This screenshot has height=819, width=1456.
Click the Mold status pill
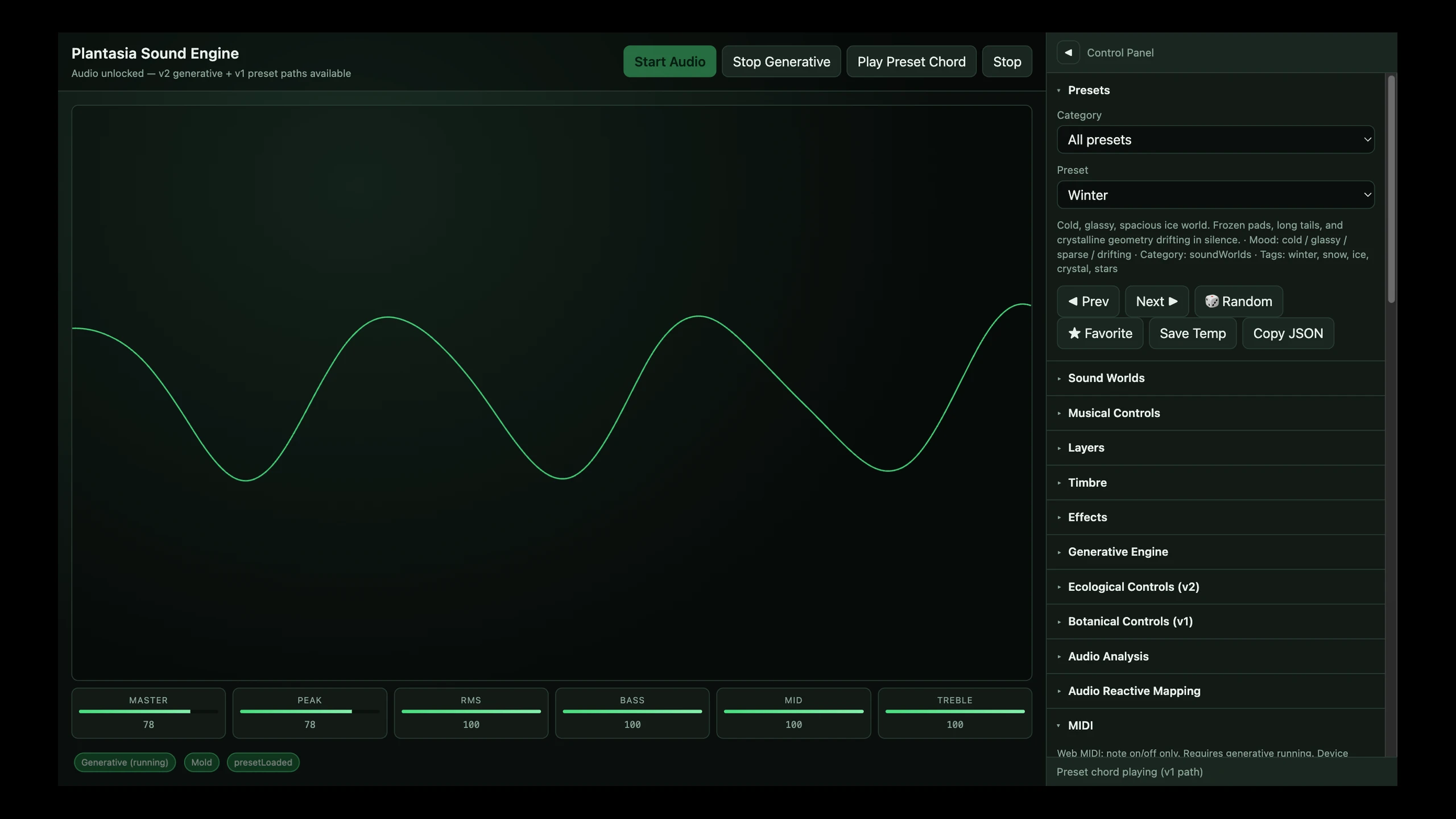pos(201,762)
